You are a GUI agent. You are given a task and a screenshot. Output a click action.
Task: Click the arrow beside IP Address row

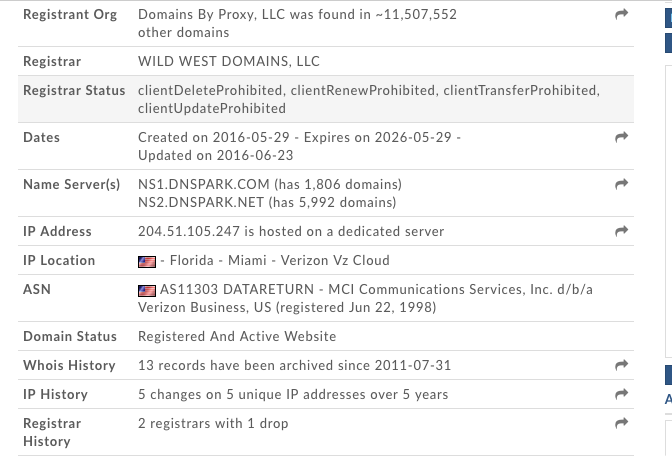(x=621, y=231)
